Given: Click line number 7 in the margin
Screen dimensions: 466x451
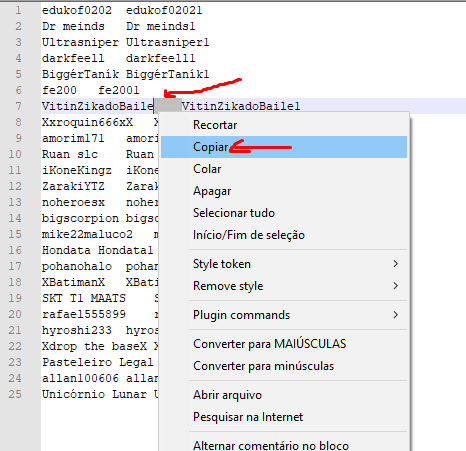Looking at the screenshot, I should tap(18, 106).
